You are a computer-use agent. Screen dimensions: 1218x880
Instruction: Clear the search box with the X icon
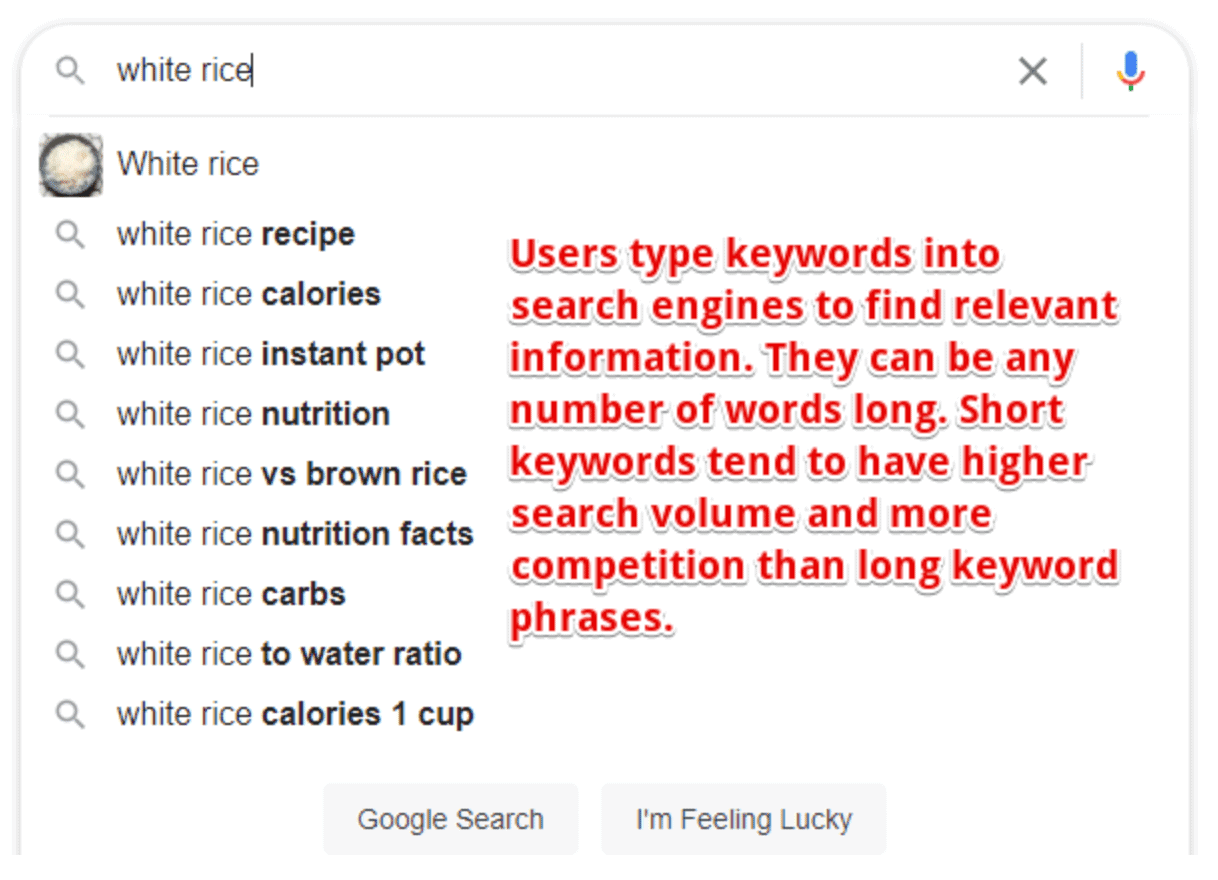pos(1033,71)
